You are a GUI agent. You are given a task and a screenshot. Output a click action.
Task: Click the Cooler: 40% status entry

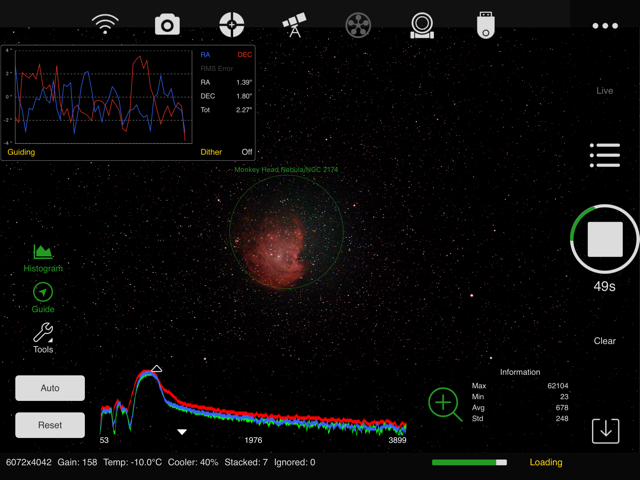pyautogui.click(x=193, y=462)
